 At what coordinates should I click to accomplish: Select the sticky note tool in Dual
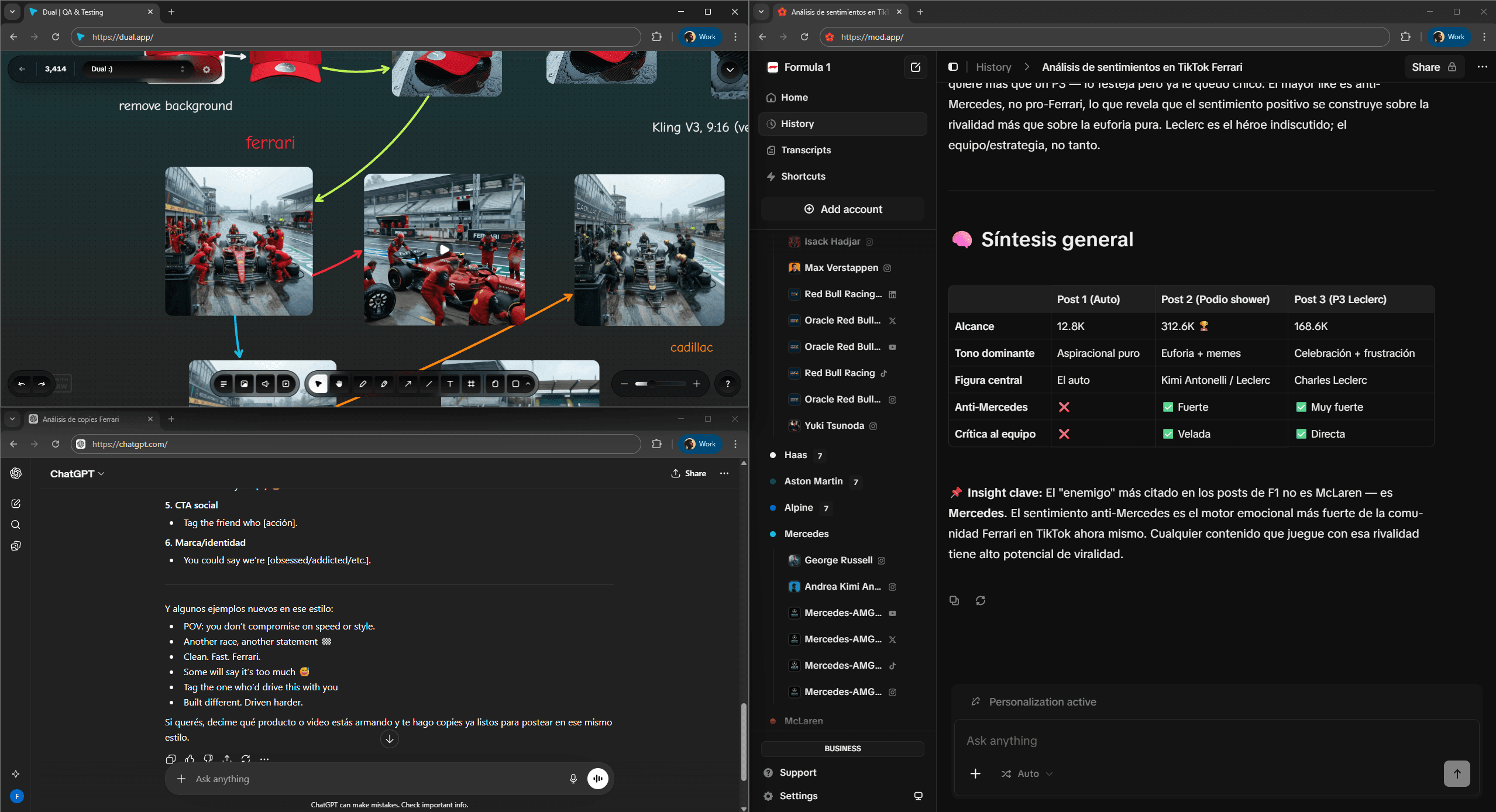495,384
